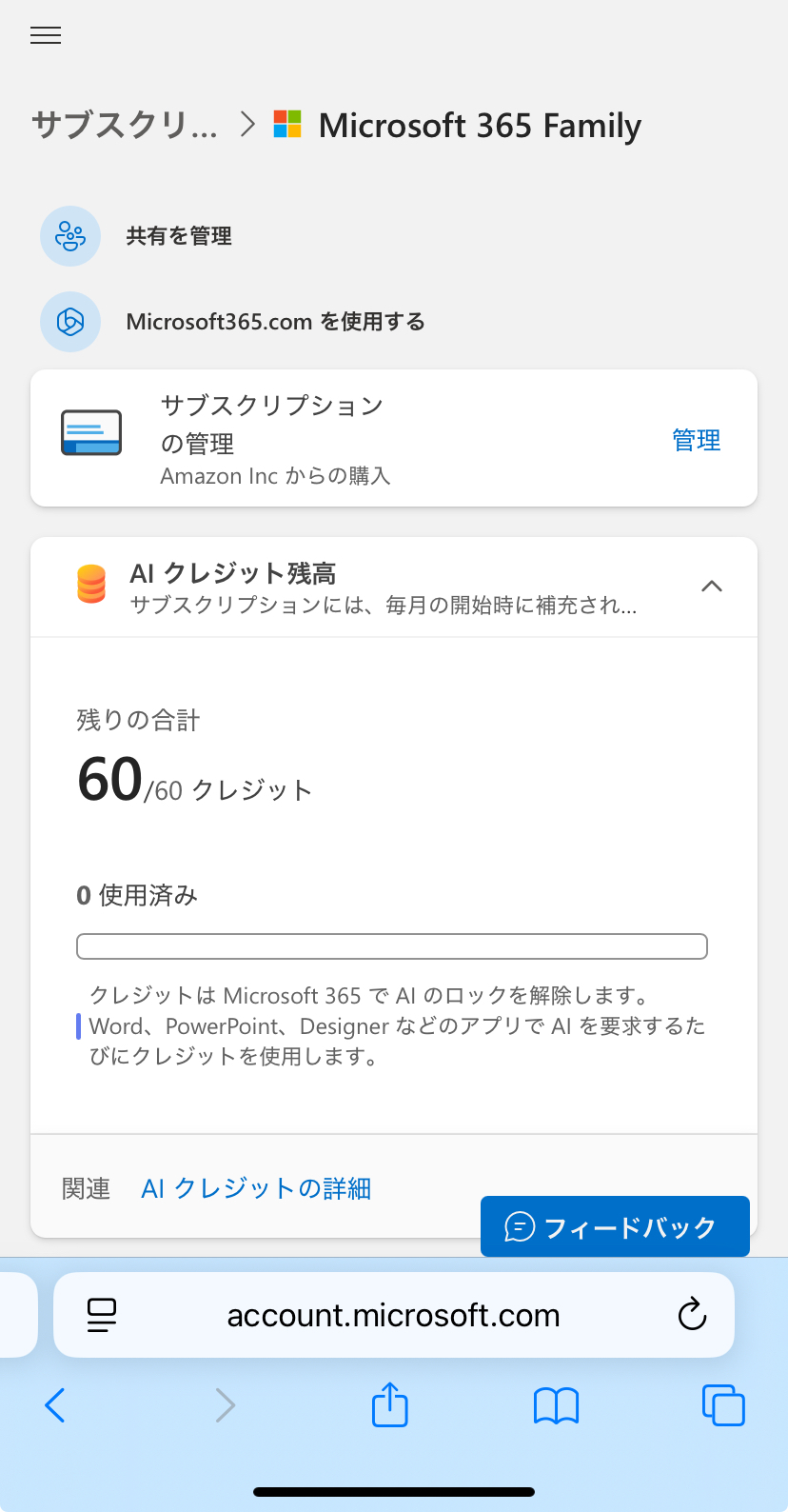Show open tabs overview in Safari
Screen dimensions: 788x1512
pos(722,1405)
